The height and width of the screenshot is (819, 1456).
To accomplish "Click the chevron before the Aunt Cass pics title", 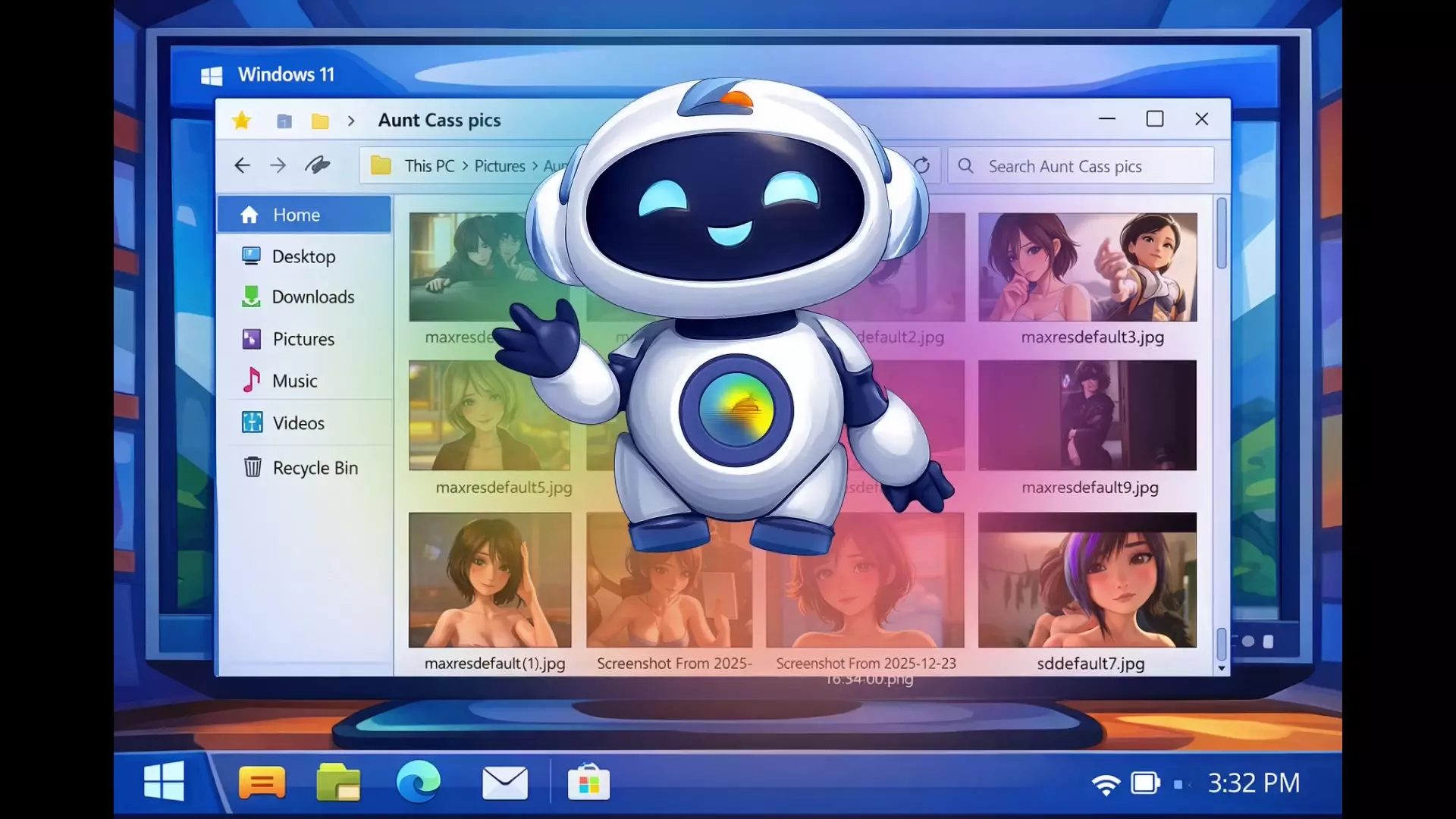I will 351,121.
